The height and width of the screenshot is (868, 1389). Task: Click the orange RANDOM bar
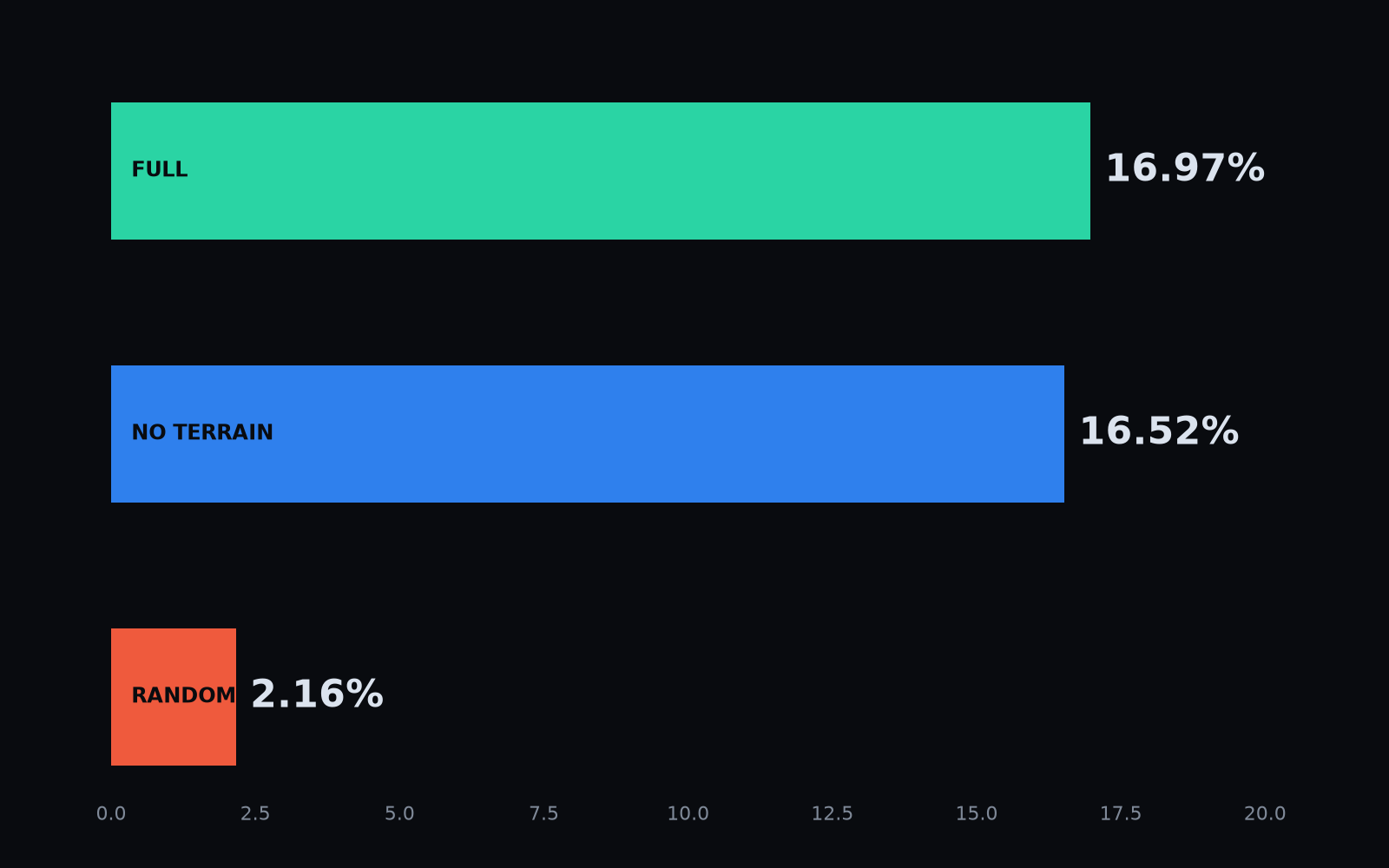pos(174,697)
